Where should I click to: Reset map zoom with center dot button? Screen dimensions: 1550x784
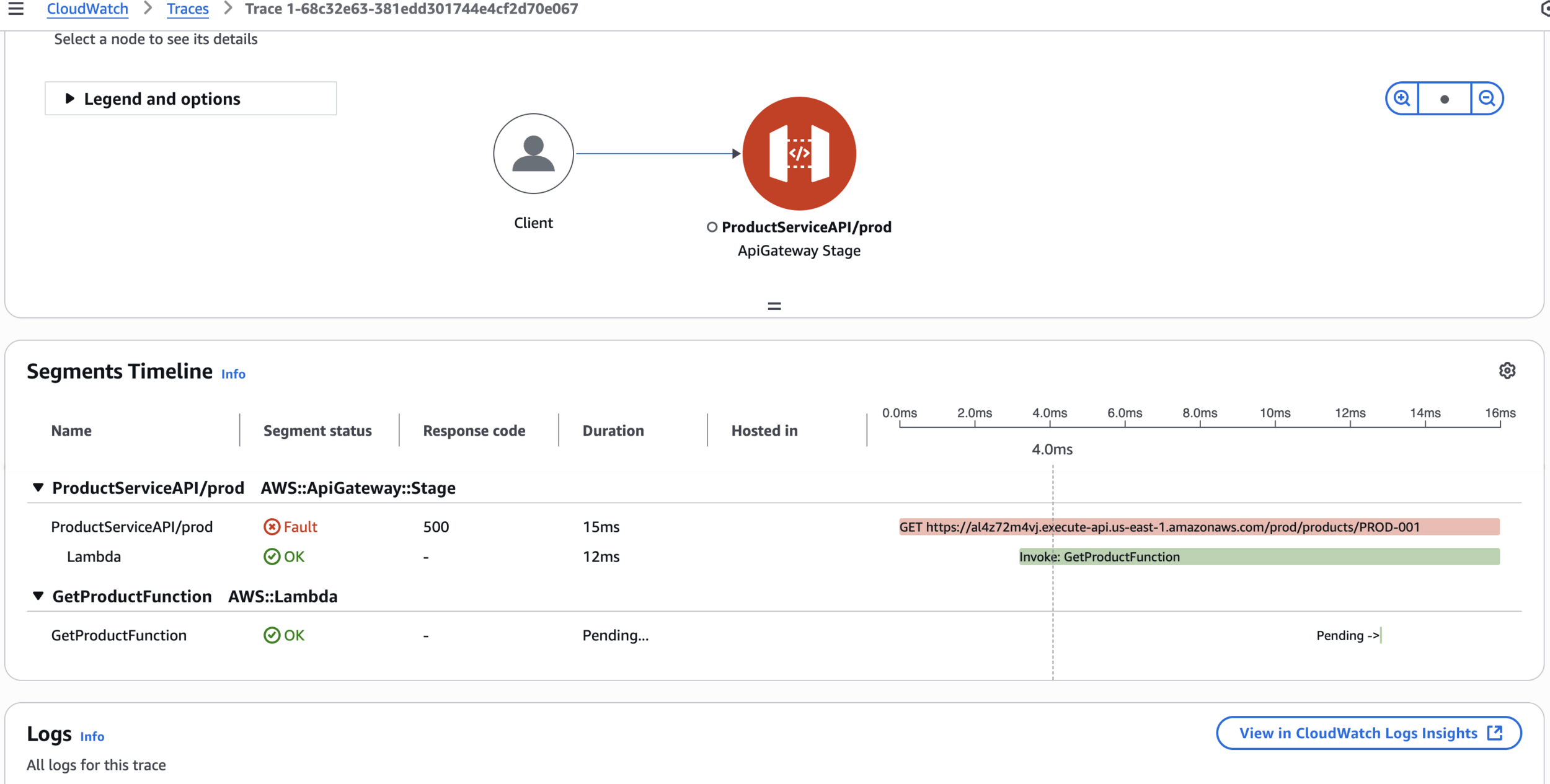1445,99
